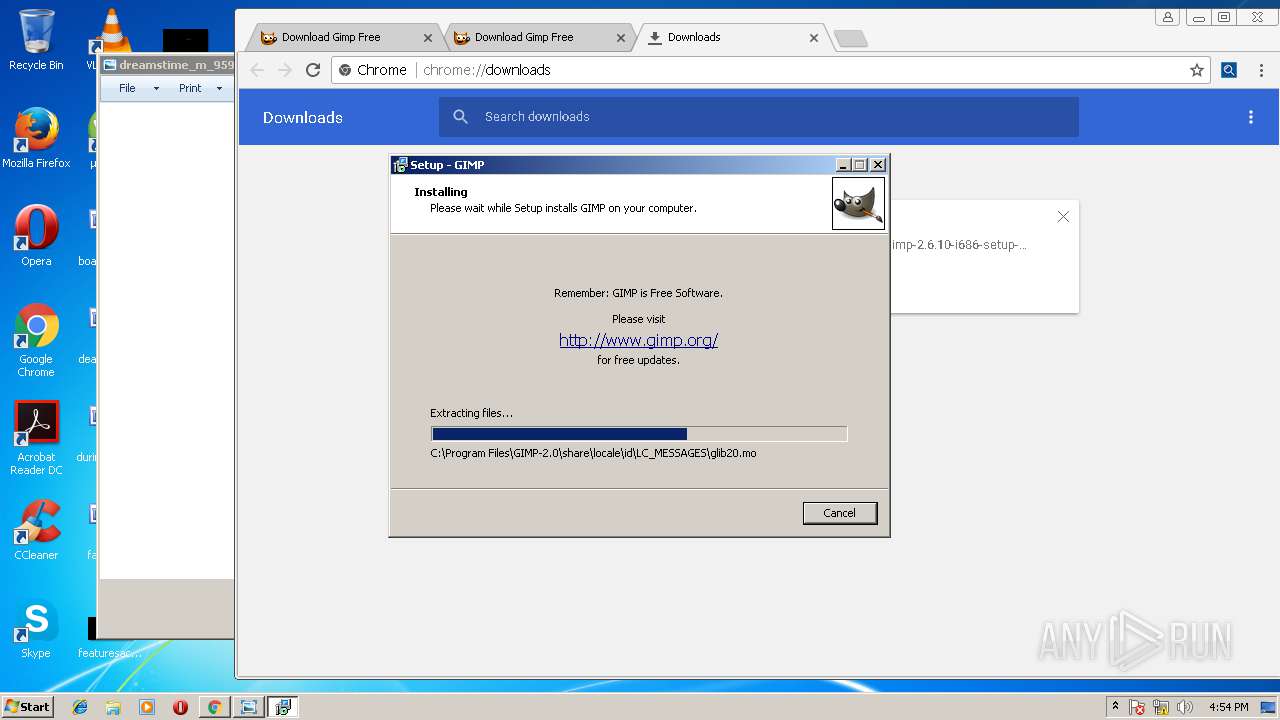Open Windows Explorer folder in taskbar
Viewport: 1280px width, 720px height.
(x=113, y=707)
